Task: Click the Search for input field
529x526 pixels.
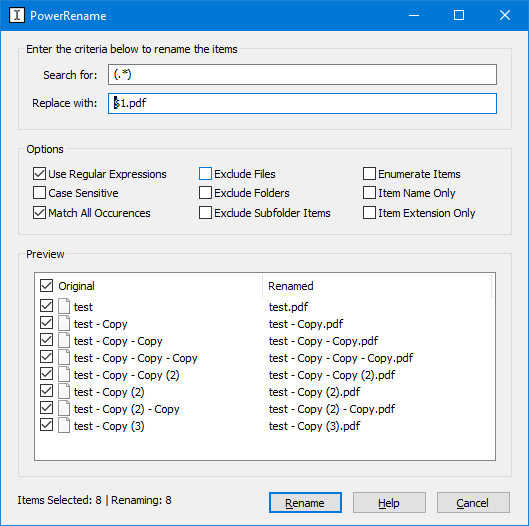Action: pos(302,75)
